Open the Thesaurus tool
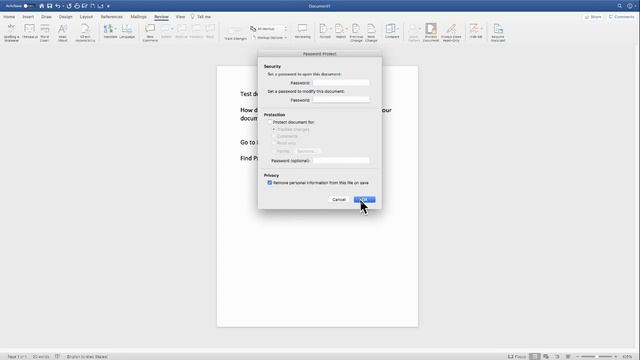640x360 pixels. click(x=30, y=32)
